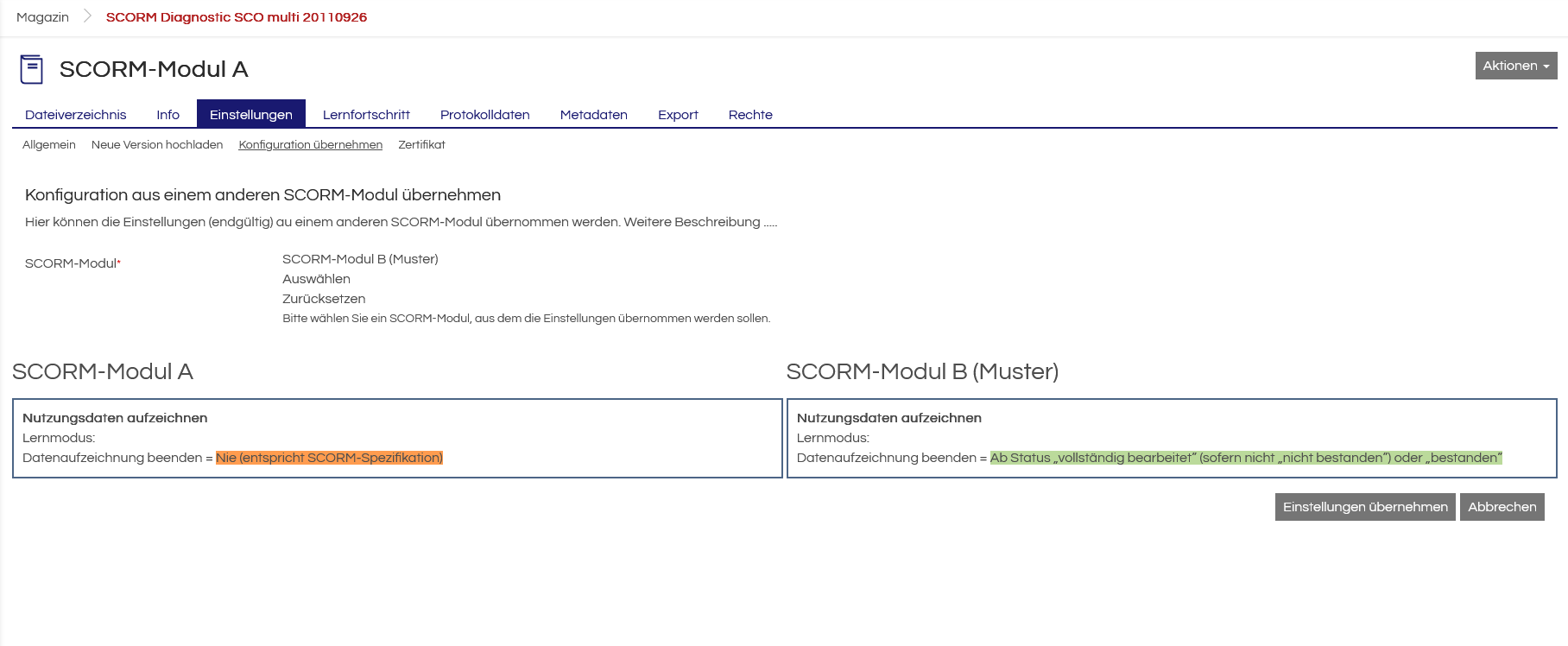Click Zurücksetzen to reset module selection
The height and width of the screenshot is (646, 1568).
324,299
